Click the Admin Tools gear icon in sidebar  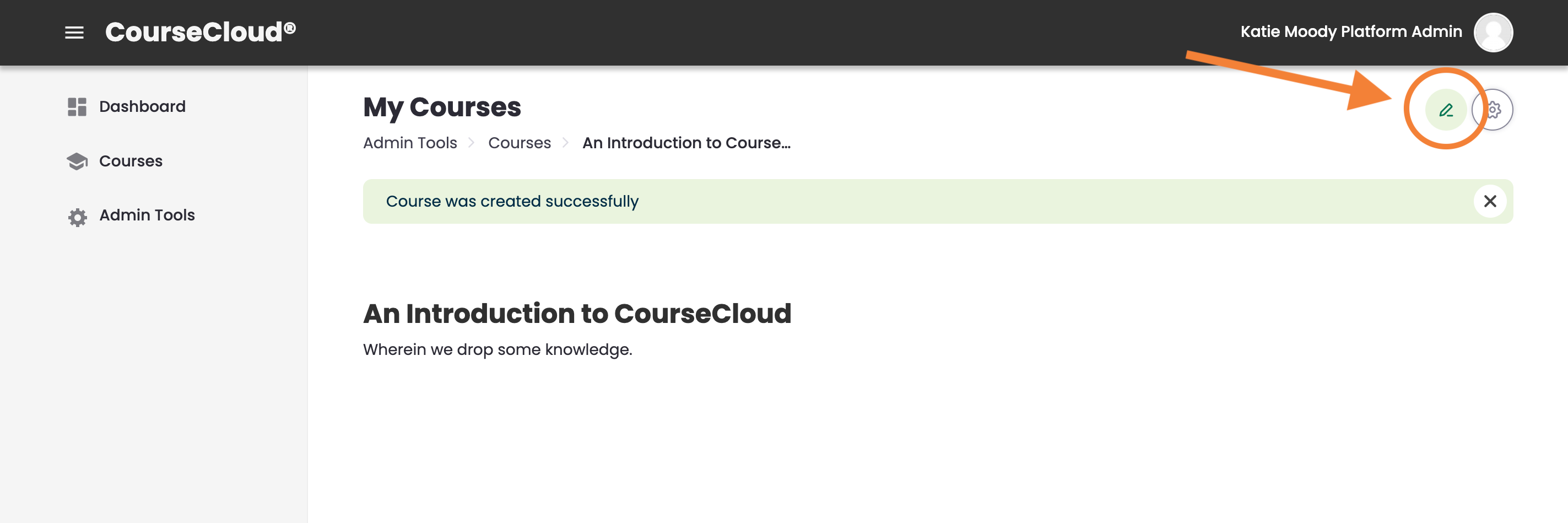click(76, 215)
